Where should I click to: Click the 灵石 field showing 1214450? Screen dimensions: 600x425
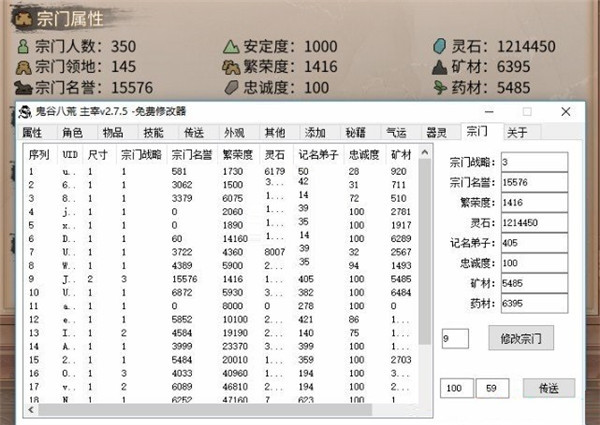click(x=534, y=223)
